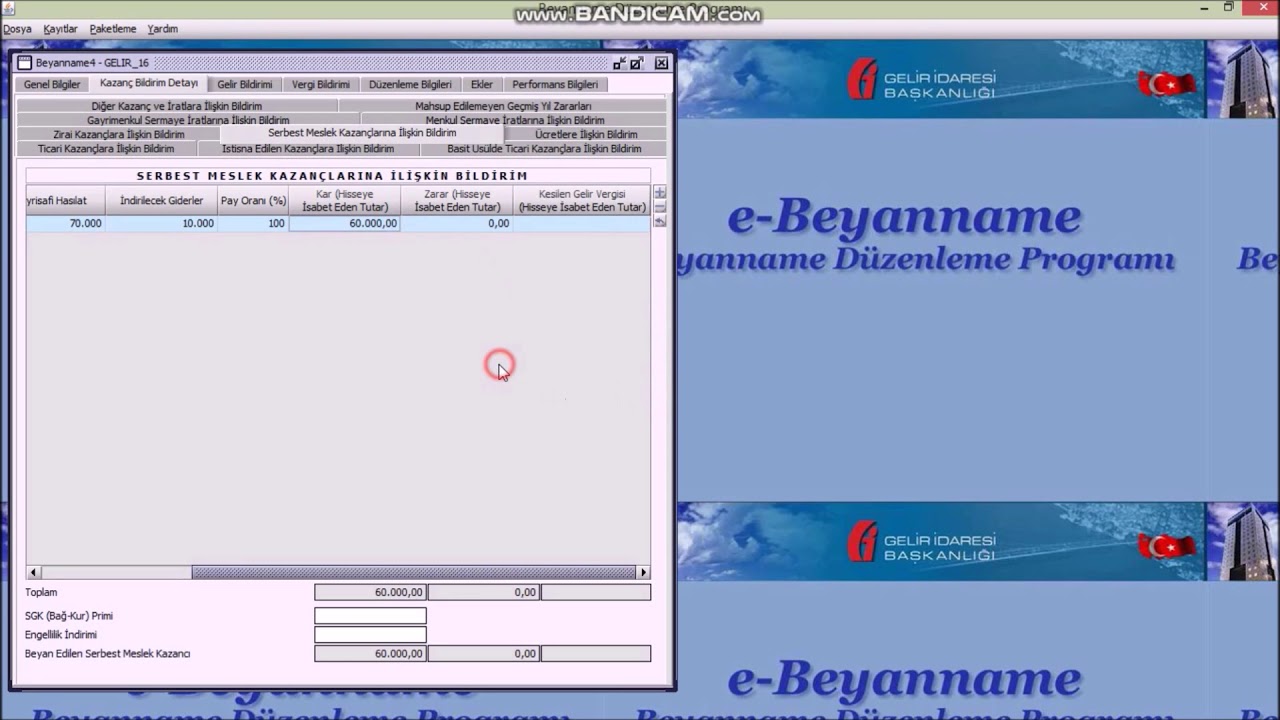The height and width of the screenshot is (720, 1280).
Task: Open Ticari Kazançlara İlişkin Bildirim tab
Action: pyautogui.click(x=106, y=149)
